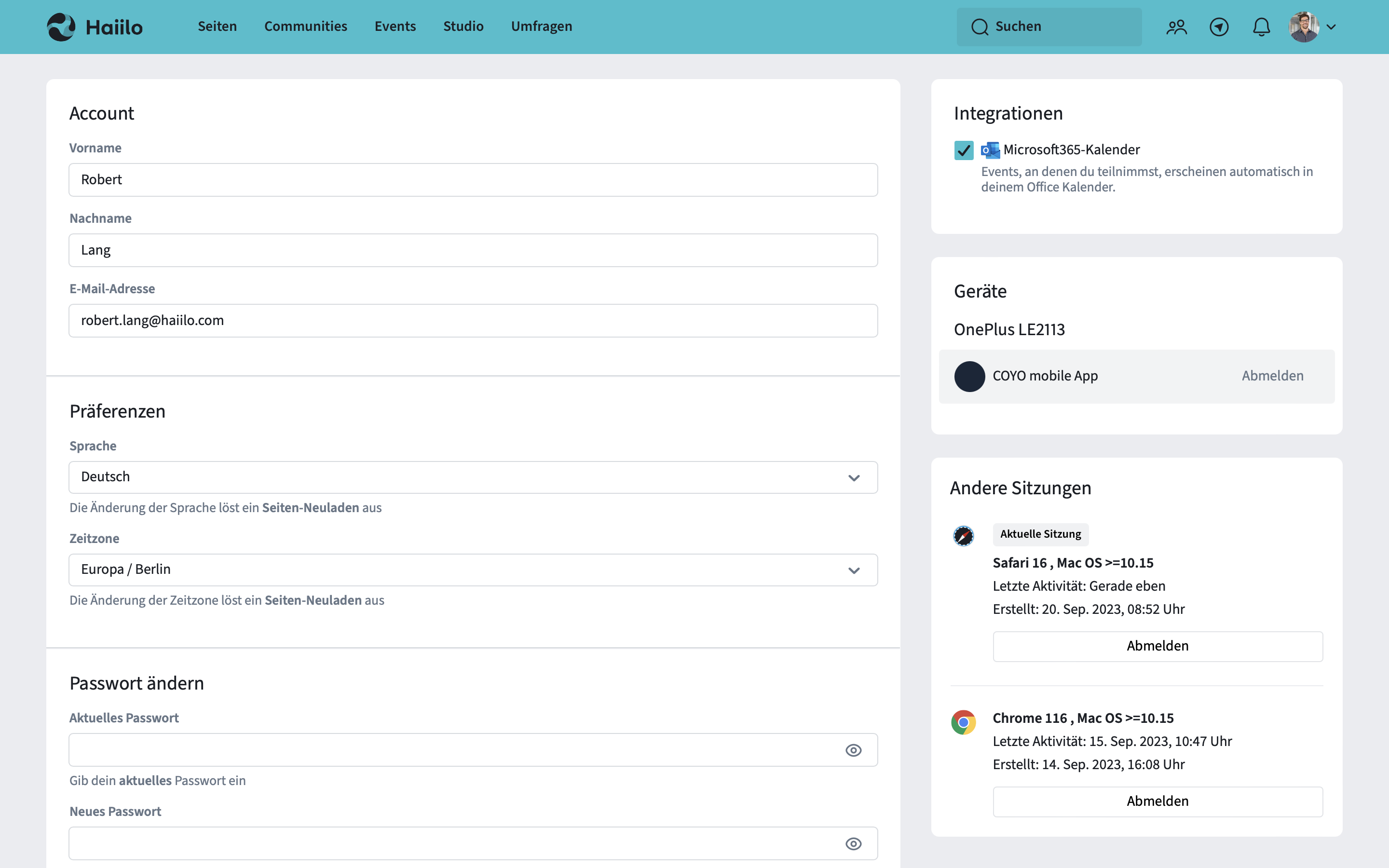
Task: Open the colleagues people icon
Action: click(1176, 27)
